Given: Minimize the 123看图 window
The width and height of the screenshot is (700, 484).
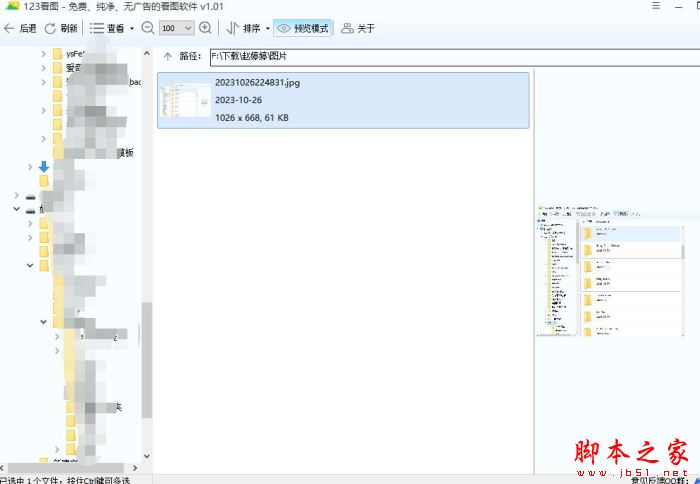Looking at the screenshot, I should [x=679, y=6].
